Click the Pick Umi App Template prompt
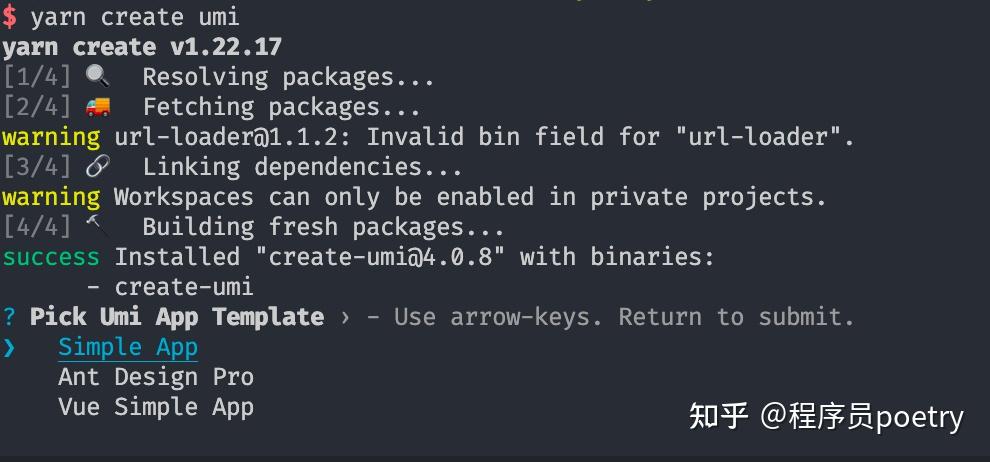 [177, 317]
